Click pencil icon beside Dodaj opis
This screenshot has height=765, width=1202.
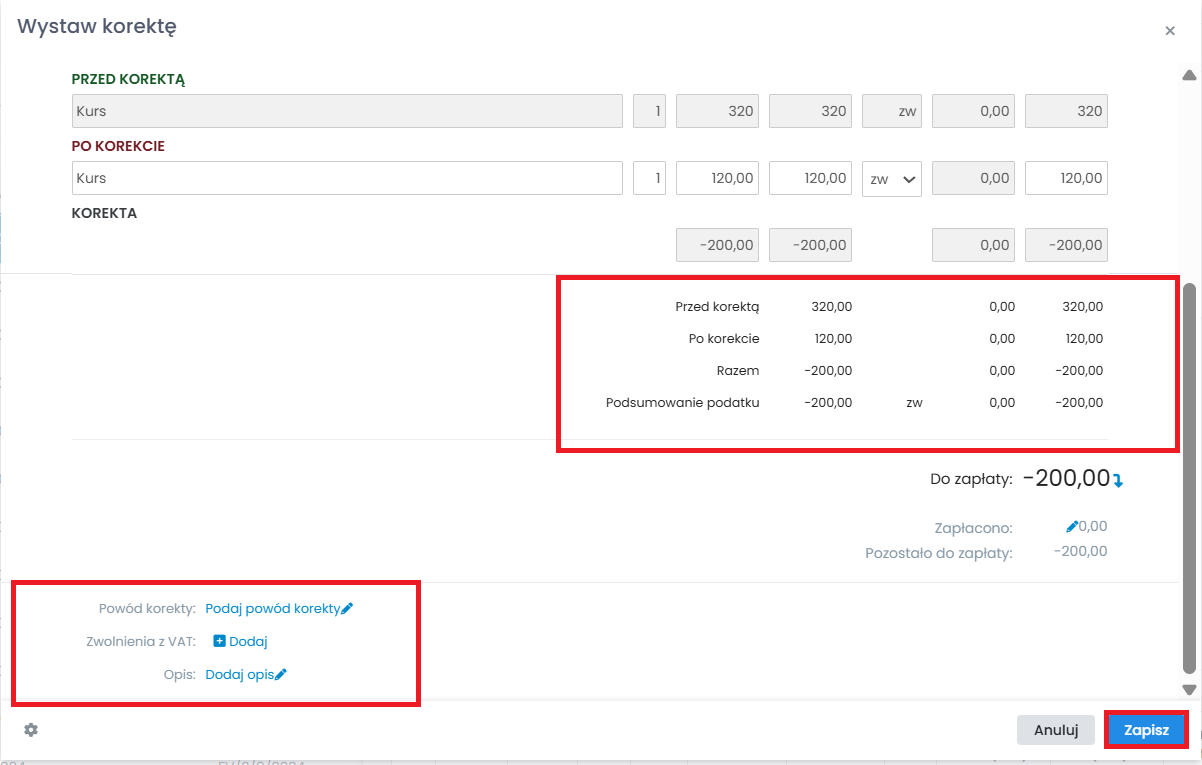coord(281,675)
